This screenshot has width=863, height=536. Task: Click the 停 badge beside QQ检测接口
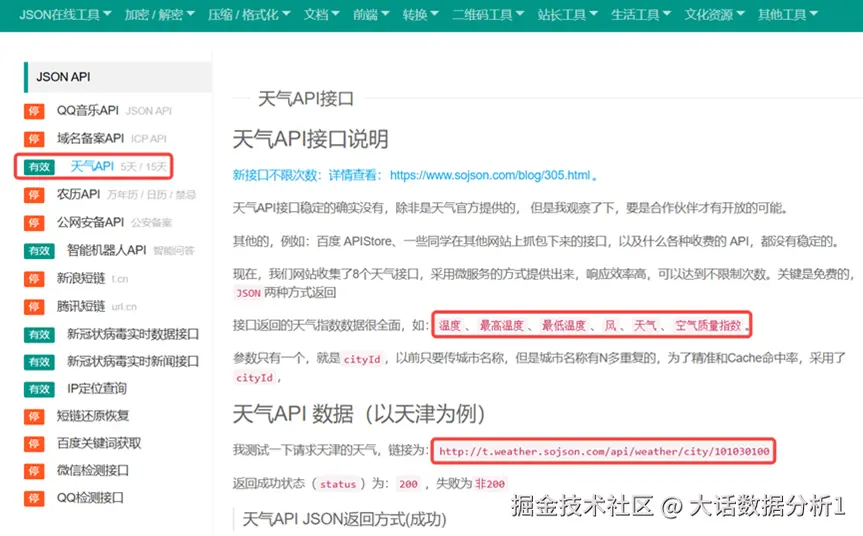[x=34, y=499]
